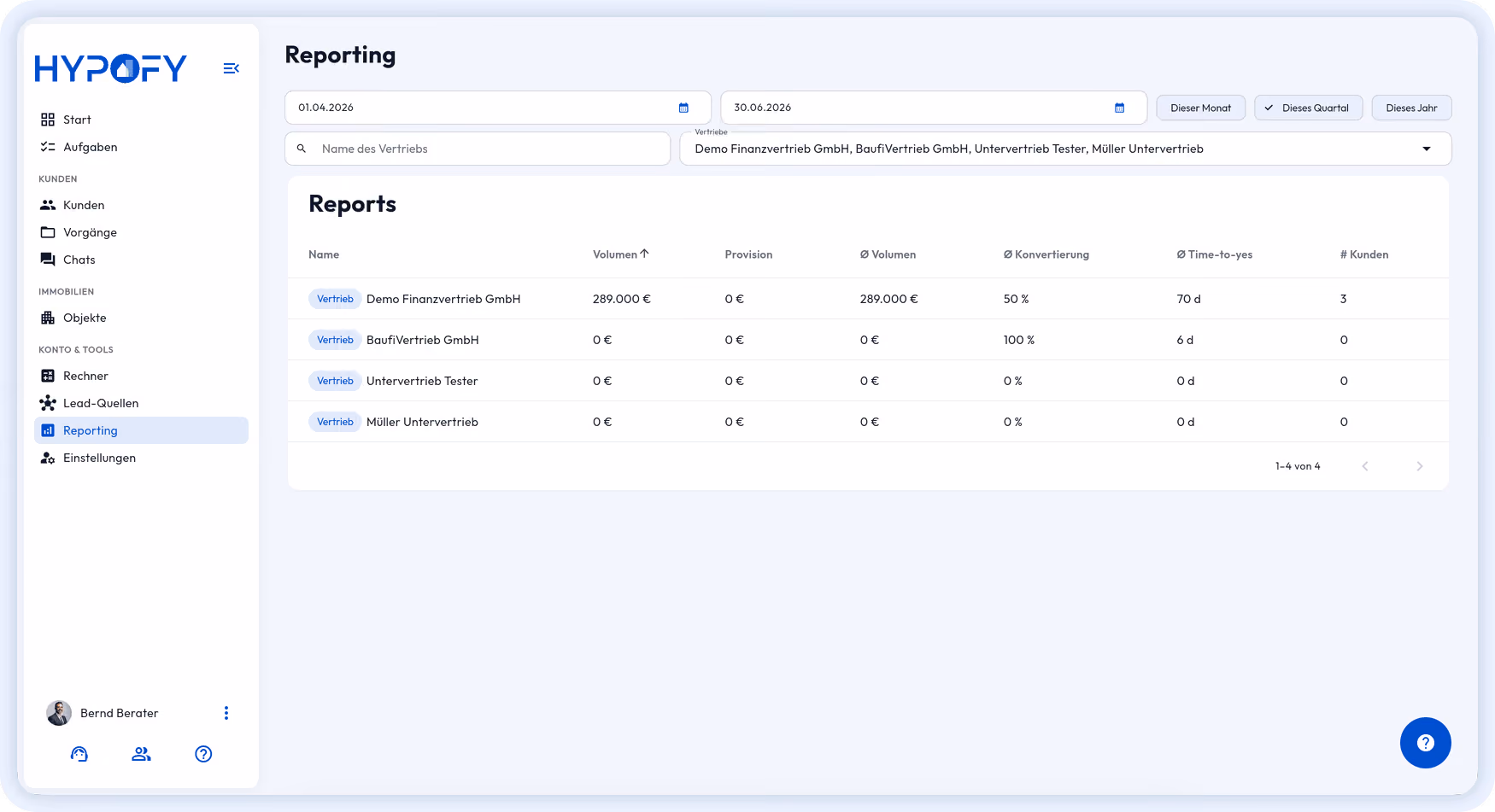
Task: Click 289.000 € volume for Demo Finanzvertrieb
Action: coord(622,299)
